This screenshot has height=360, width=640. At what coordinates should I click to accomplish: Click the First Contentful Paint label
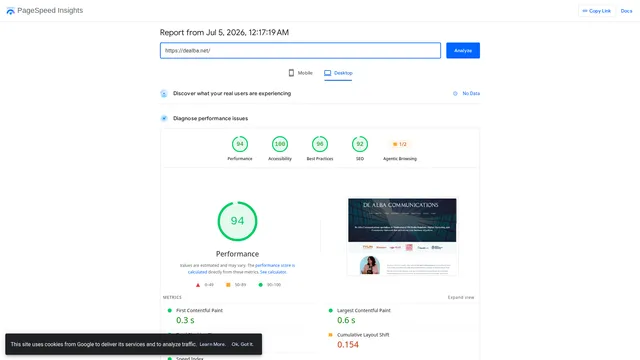pos(199,310)
